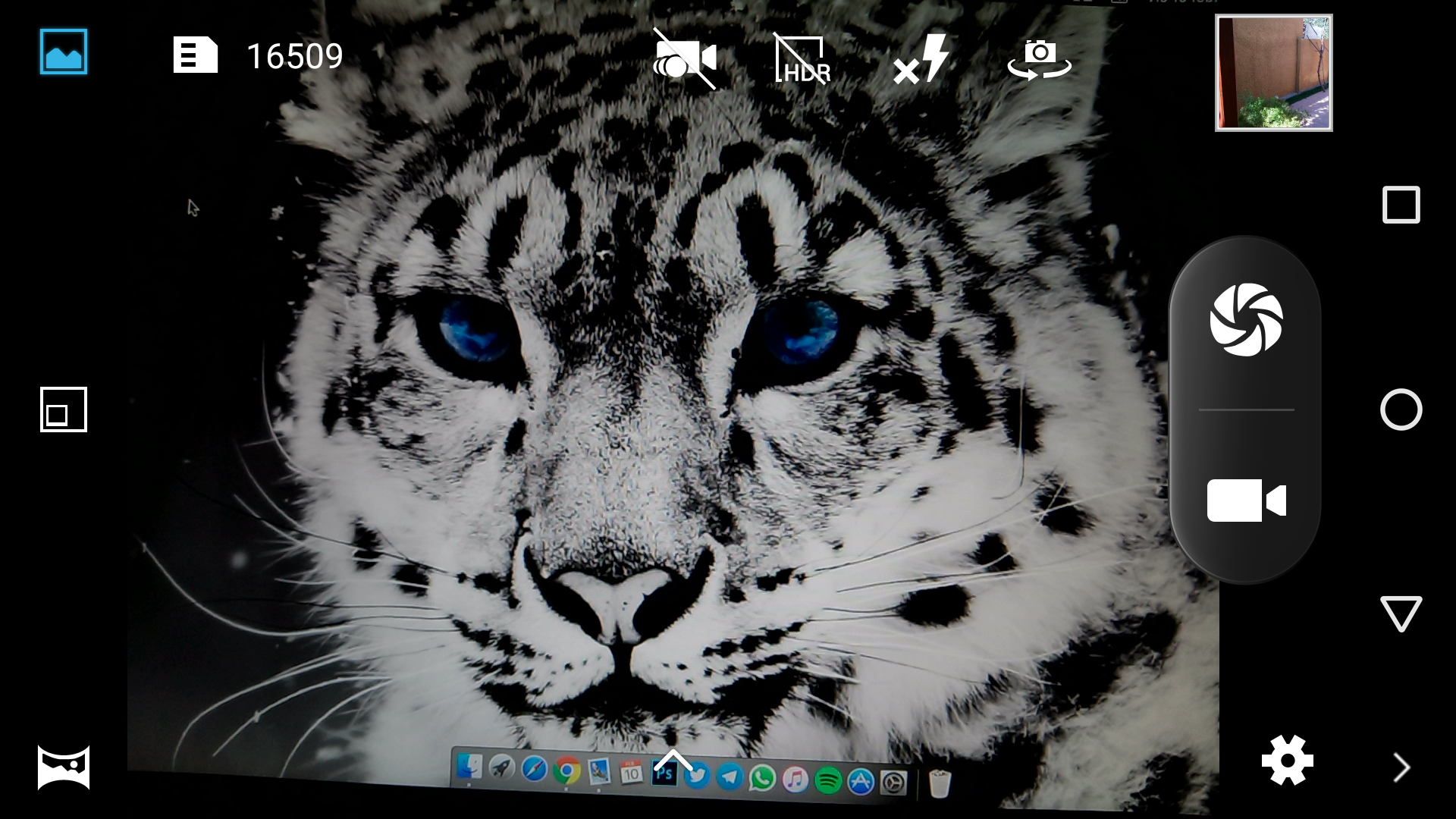Viewport: 1456px width, 819px height.
Task: Tap the picture size frame icon
Action: click(64, 409)
